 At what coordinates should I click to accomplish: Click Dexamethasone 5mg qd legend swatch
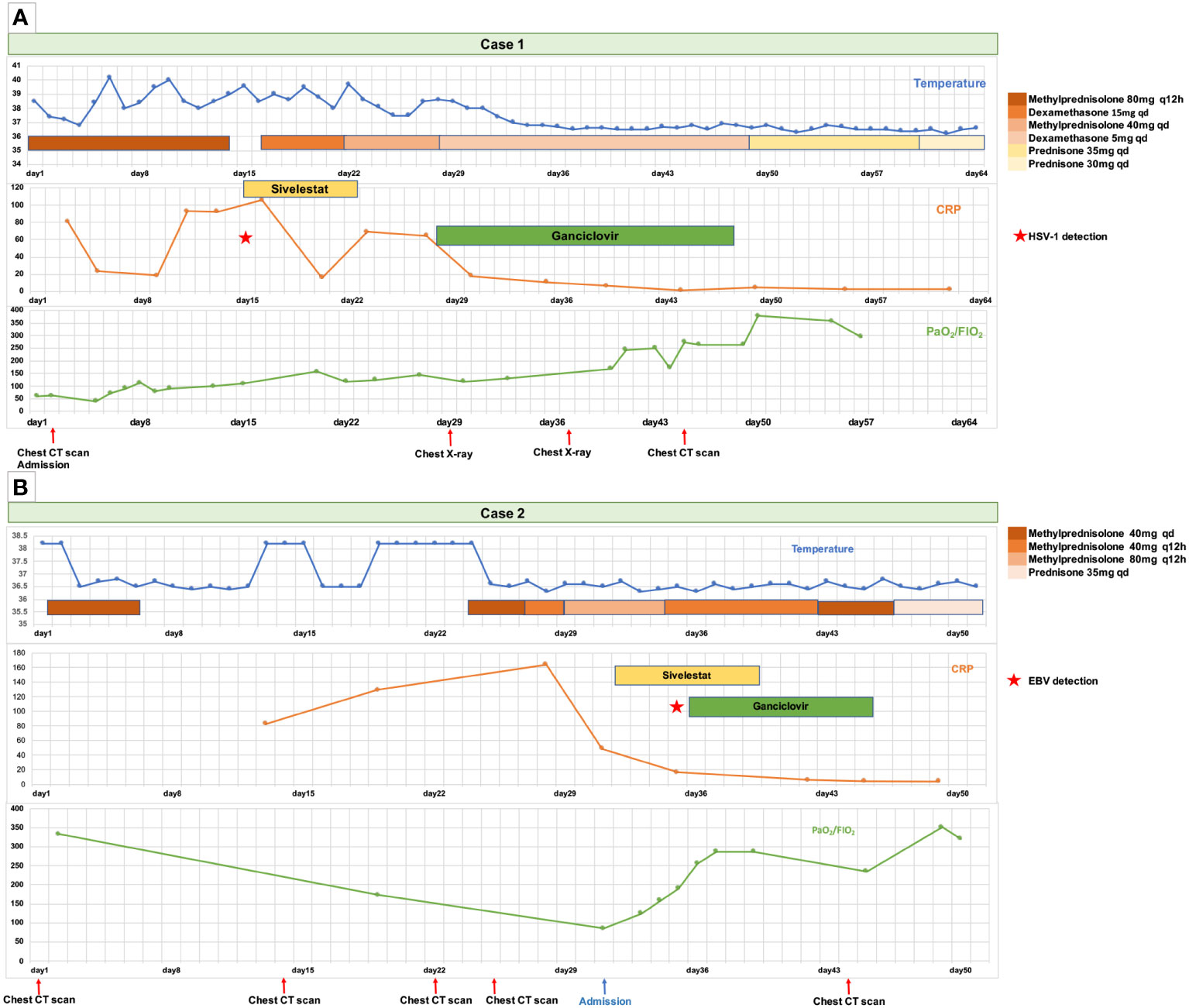pos(1017,138)
